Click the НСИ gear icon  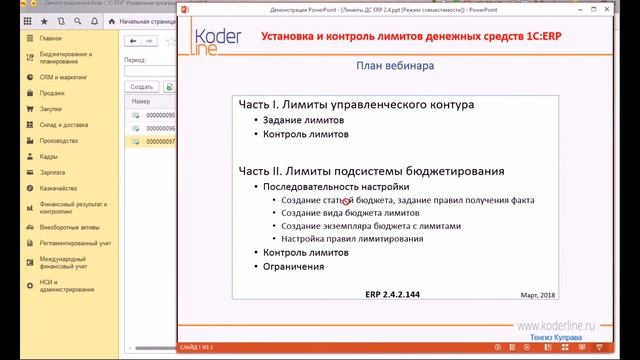[30, 286]
